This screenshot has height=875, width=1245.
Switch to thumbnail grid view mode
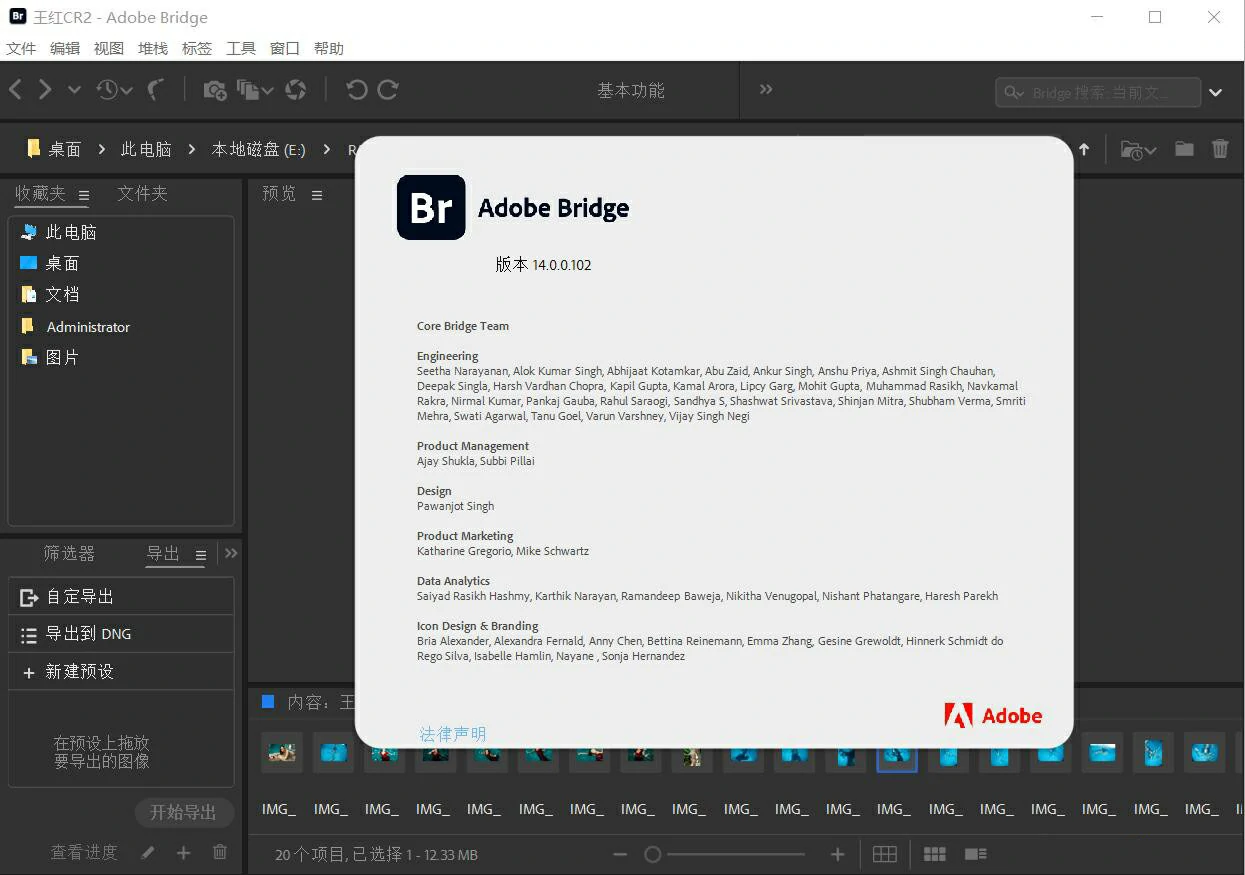[934, 854]
